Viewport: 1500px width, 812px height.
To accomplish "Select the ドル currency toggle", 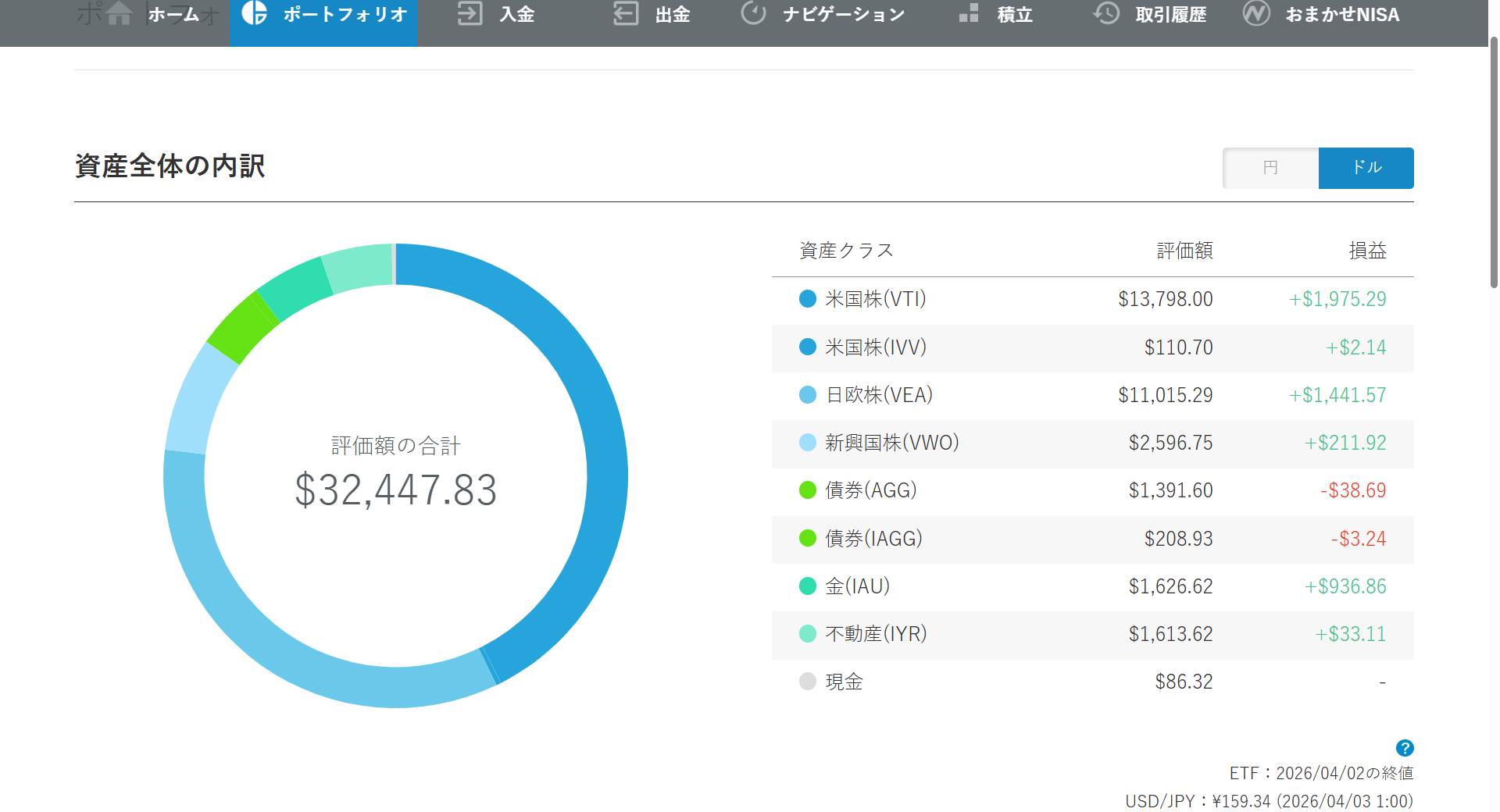I will coord(1366,168).
